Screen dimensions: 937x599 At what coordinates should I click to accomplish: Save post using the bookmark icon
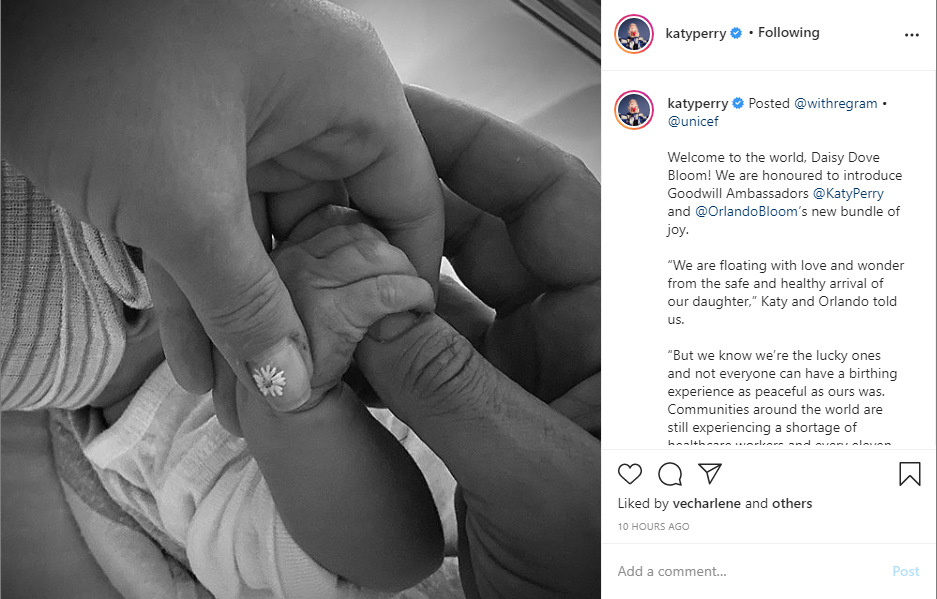click(910, 473)
